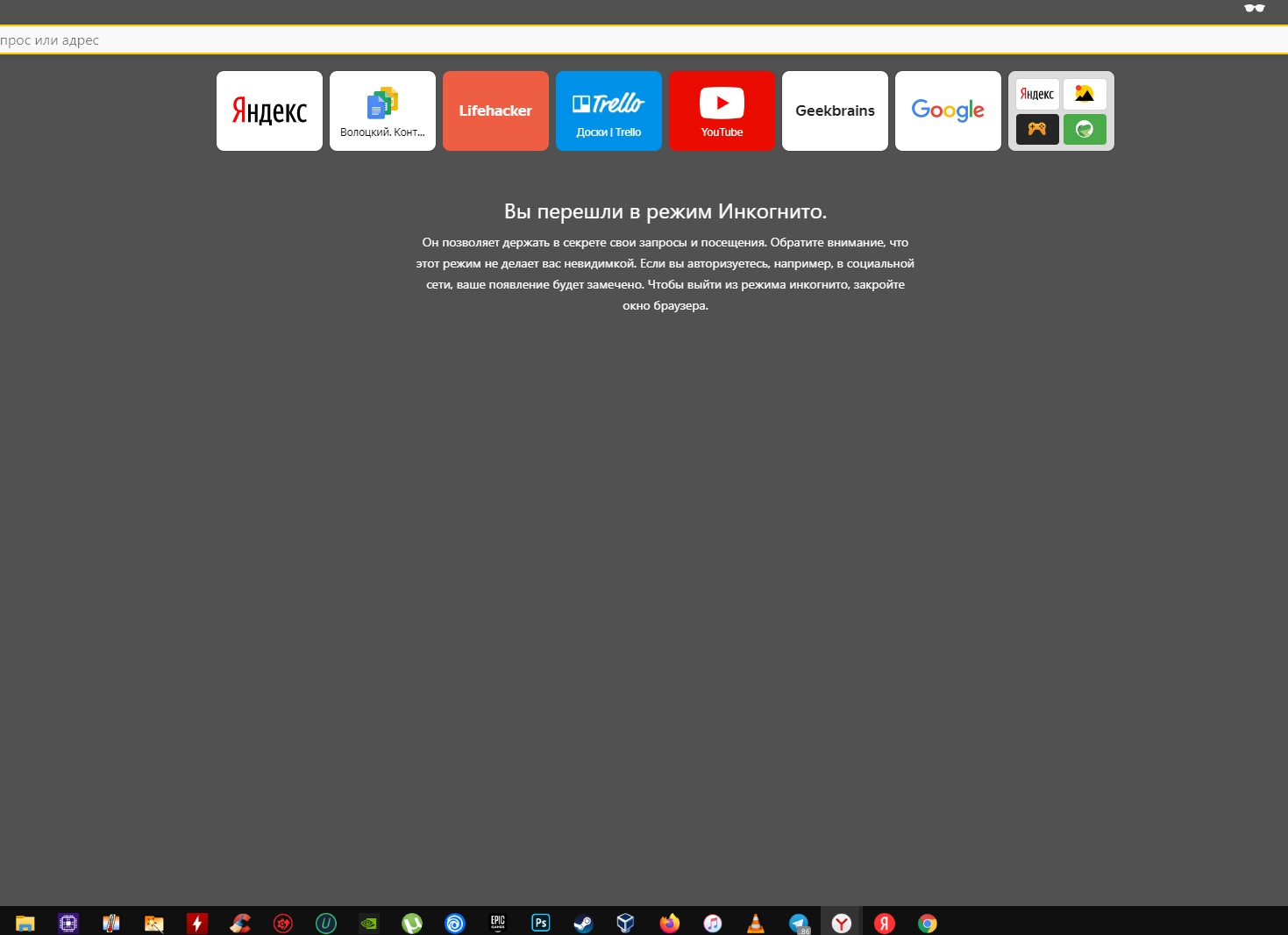Open the gamepad shortcut in folder tile
The width and height of the screenshot is (1288, 935).
1037,129
